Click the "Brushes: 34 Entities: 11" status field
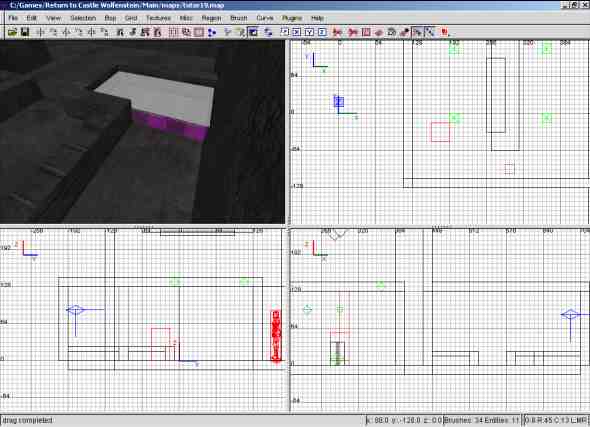This screenshot has height=427, width=590. tap(482, 420)
